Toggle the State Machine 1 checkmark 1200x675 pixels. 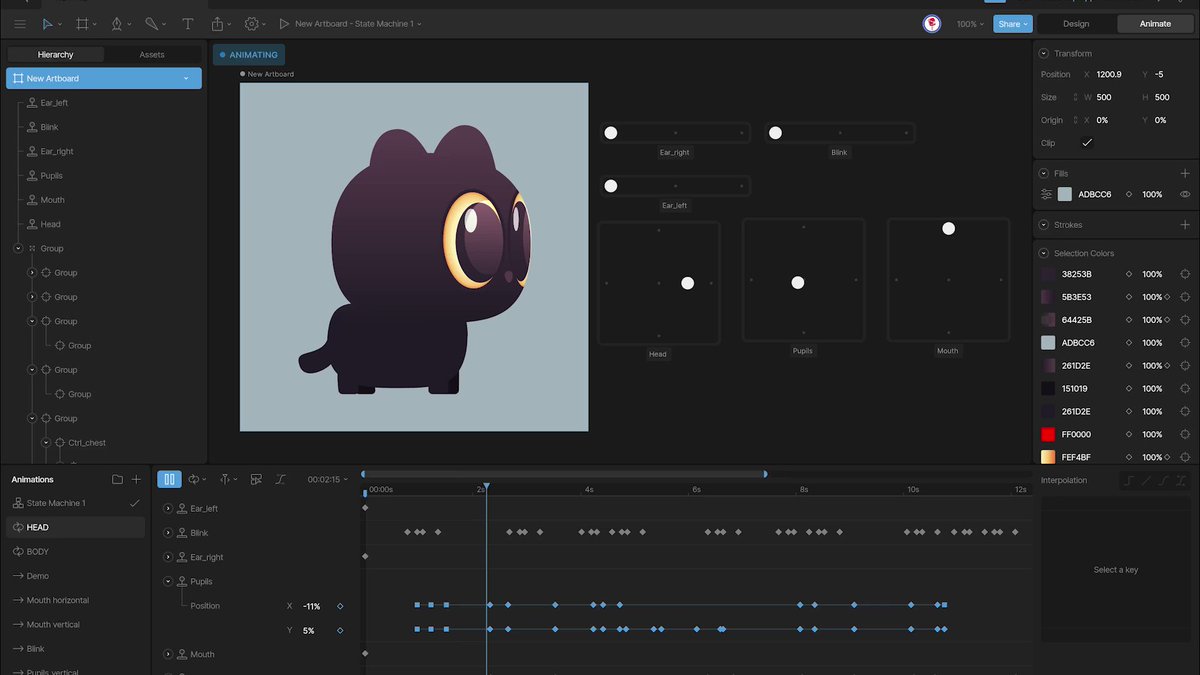pos(135,503)
